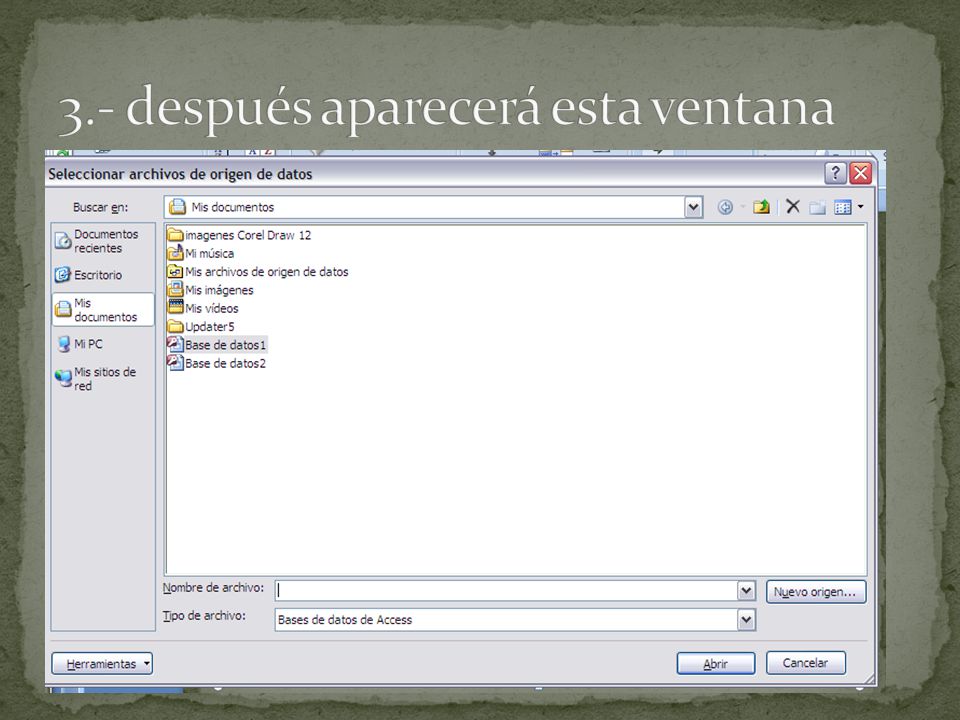Select Mis archivos de origen de datos
Image resolution: width=960 pixels, height=720 pixels.
pos(258,272)
